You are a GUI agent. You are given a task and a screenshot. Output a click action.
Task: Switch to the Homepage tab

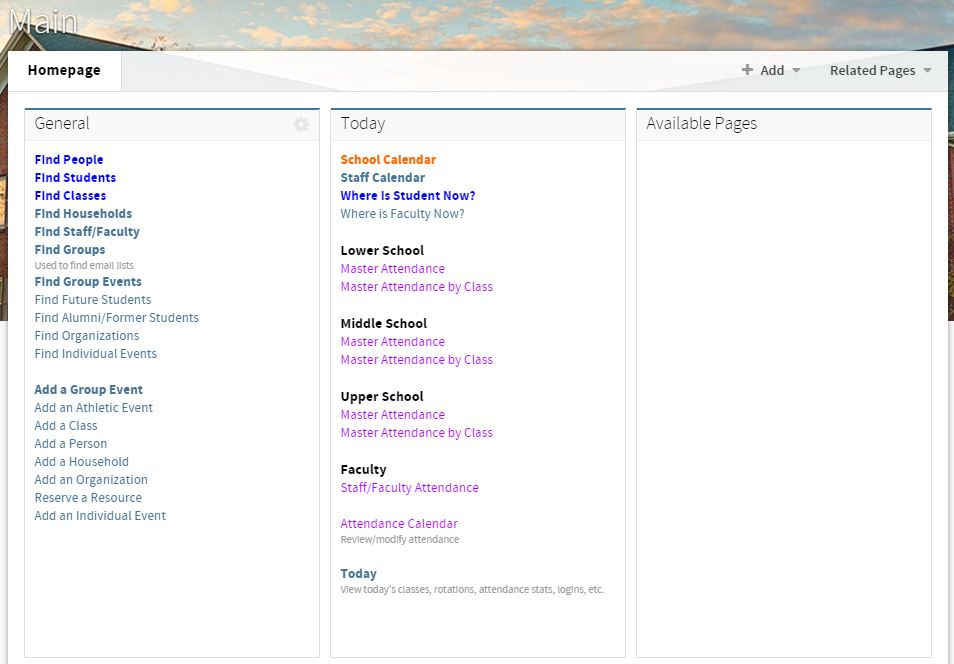click(64, 70)
